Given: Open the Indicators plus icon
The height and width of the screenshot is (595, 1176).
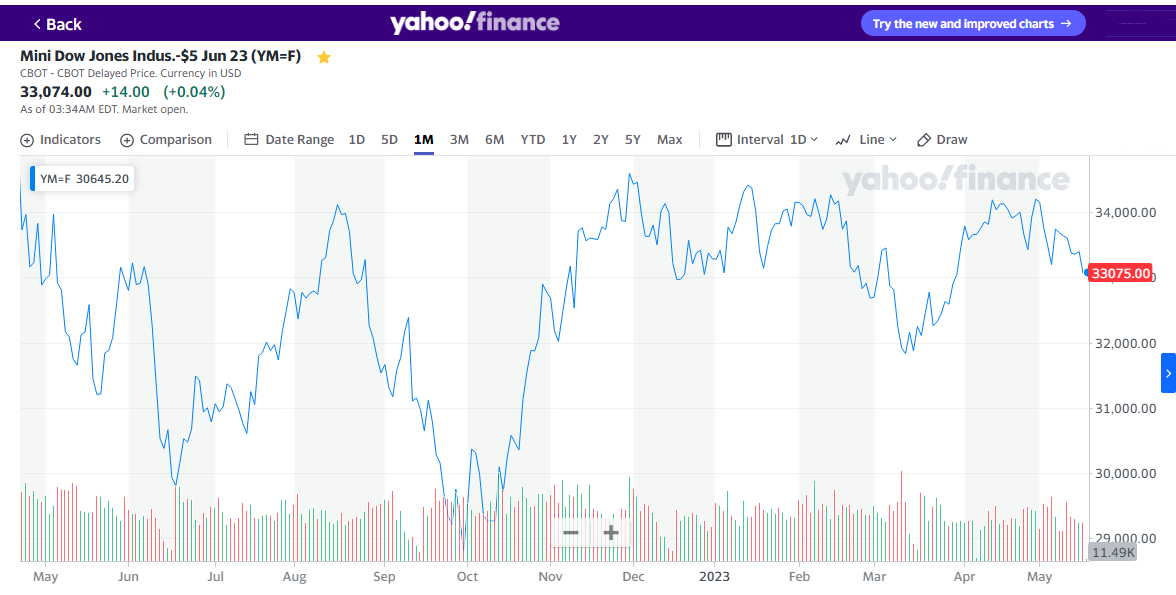Looking at the screenshot, I should point(27,140).
